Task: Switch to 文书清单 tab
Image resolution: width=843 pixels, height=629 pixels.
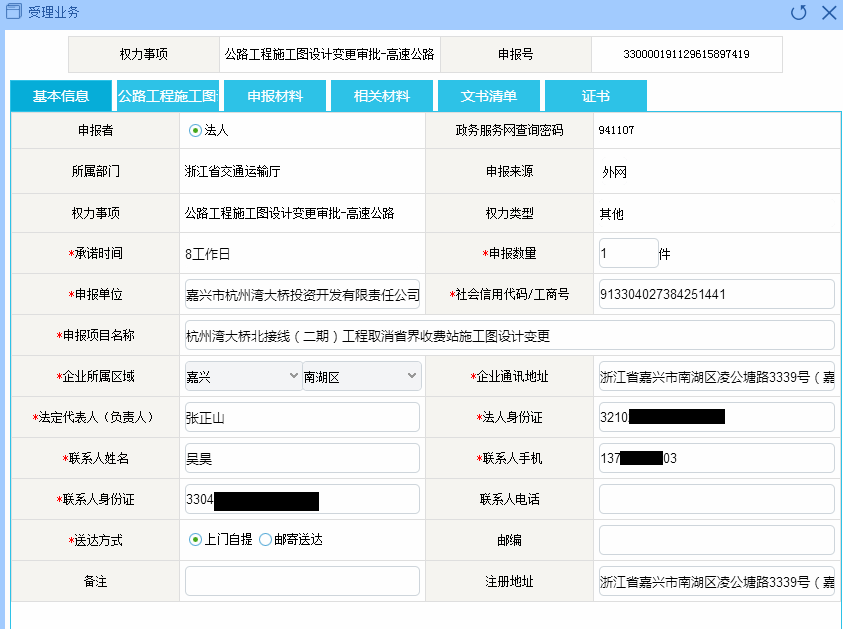Action: pos(489,96)
